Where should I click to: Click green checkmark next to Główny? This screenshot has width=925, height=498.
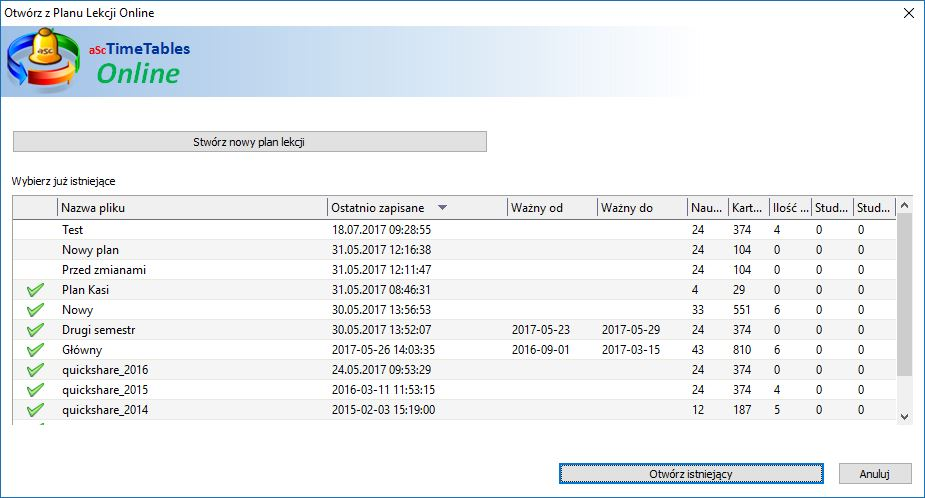coord(36,350)
